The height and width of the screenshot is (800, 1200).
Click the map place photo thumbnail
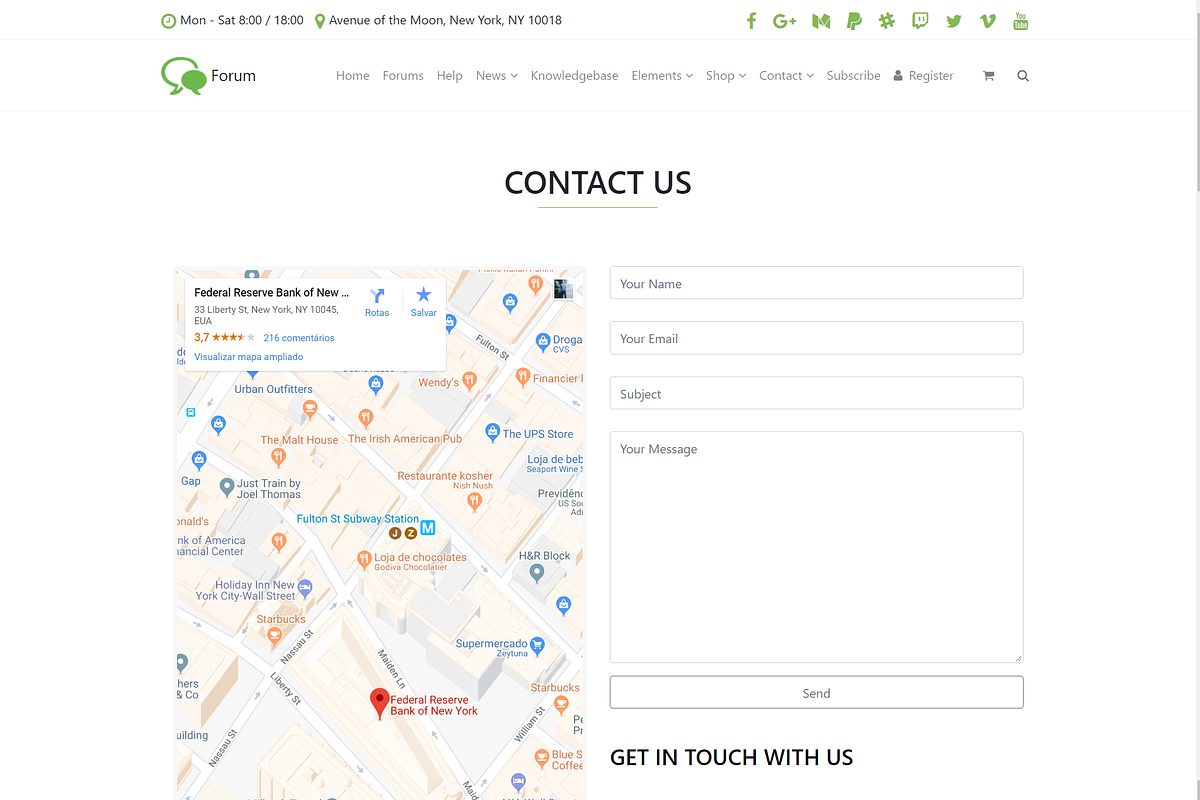tap(563, 289)
